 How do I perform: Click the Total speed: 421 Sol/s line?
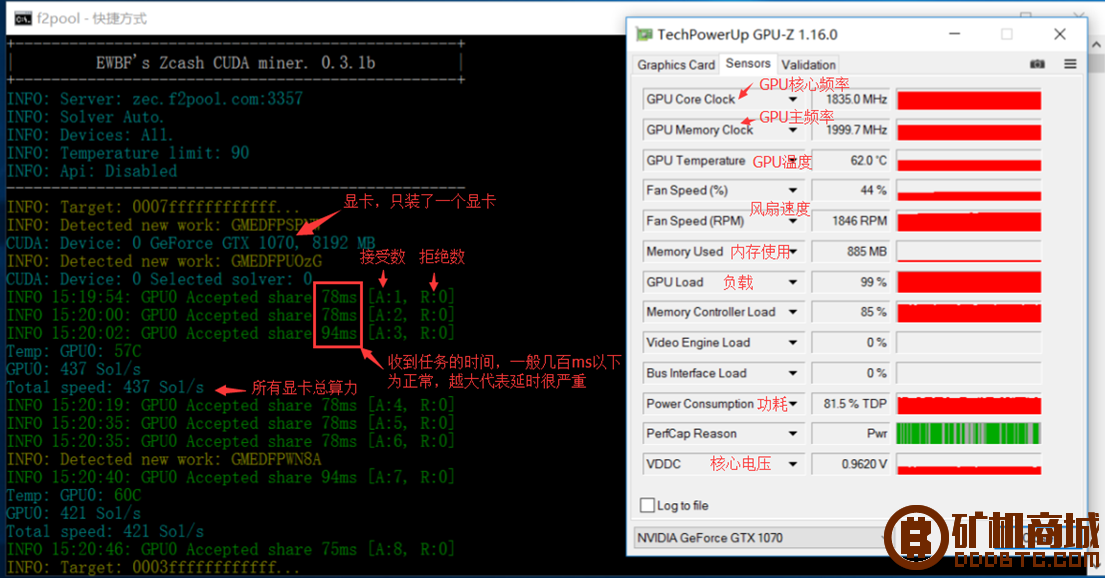click(105, 531)
